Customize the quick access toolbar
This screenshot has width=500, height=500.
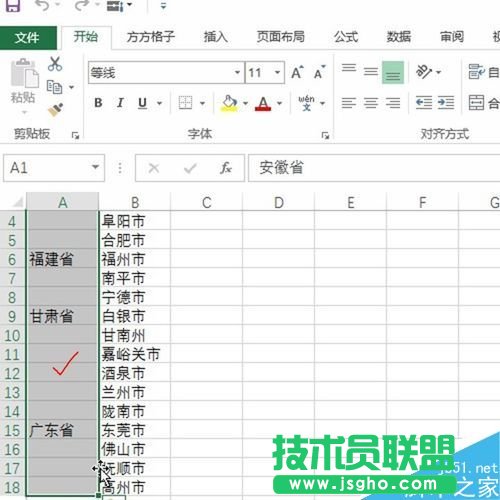pos(163,6)
